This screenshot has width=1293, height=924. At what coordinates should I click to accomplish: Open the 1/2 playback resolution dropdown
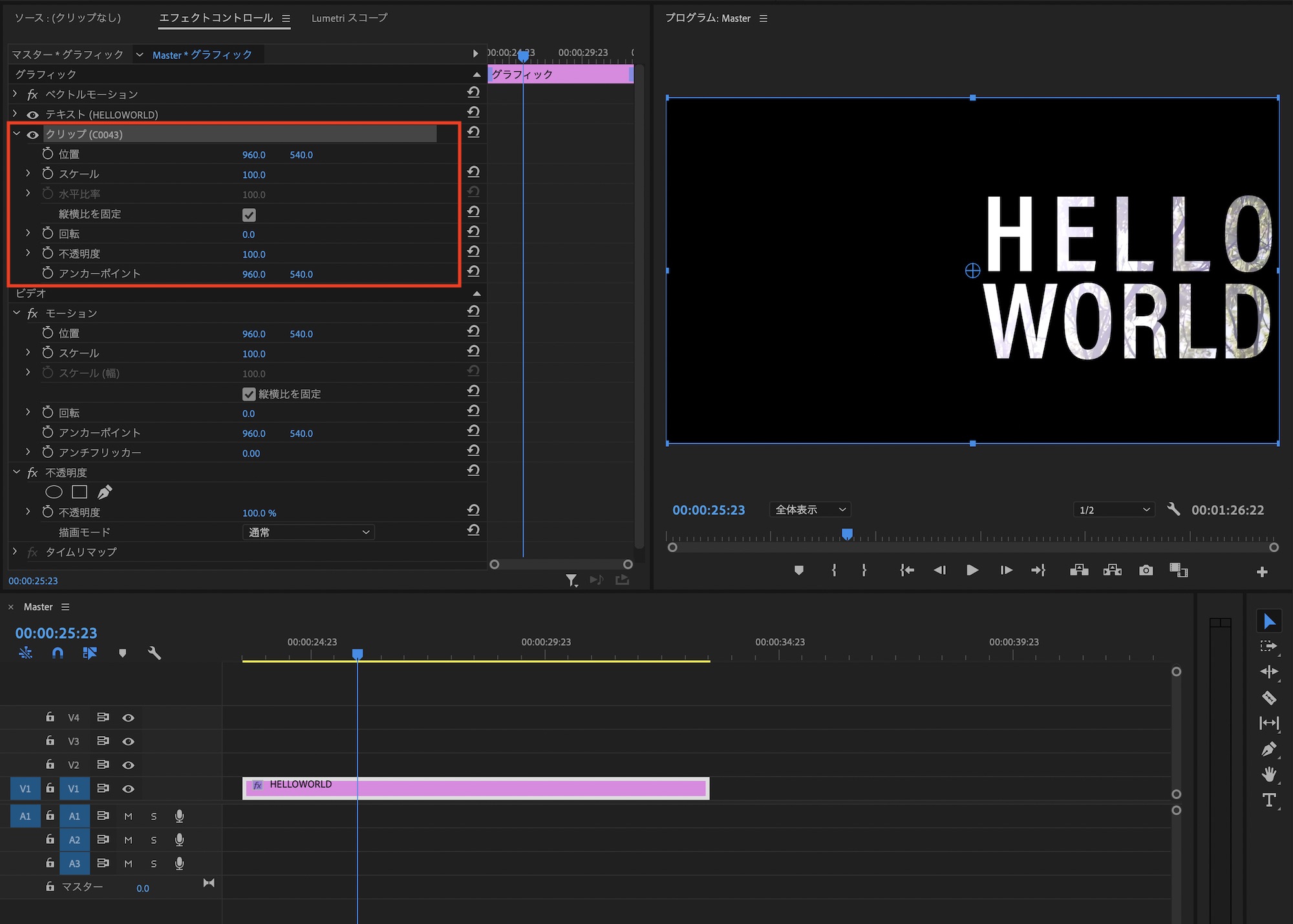pyautogui.click(x=1113, y=510)
